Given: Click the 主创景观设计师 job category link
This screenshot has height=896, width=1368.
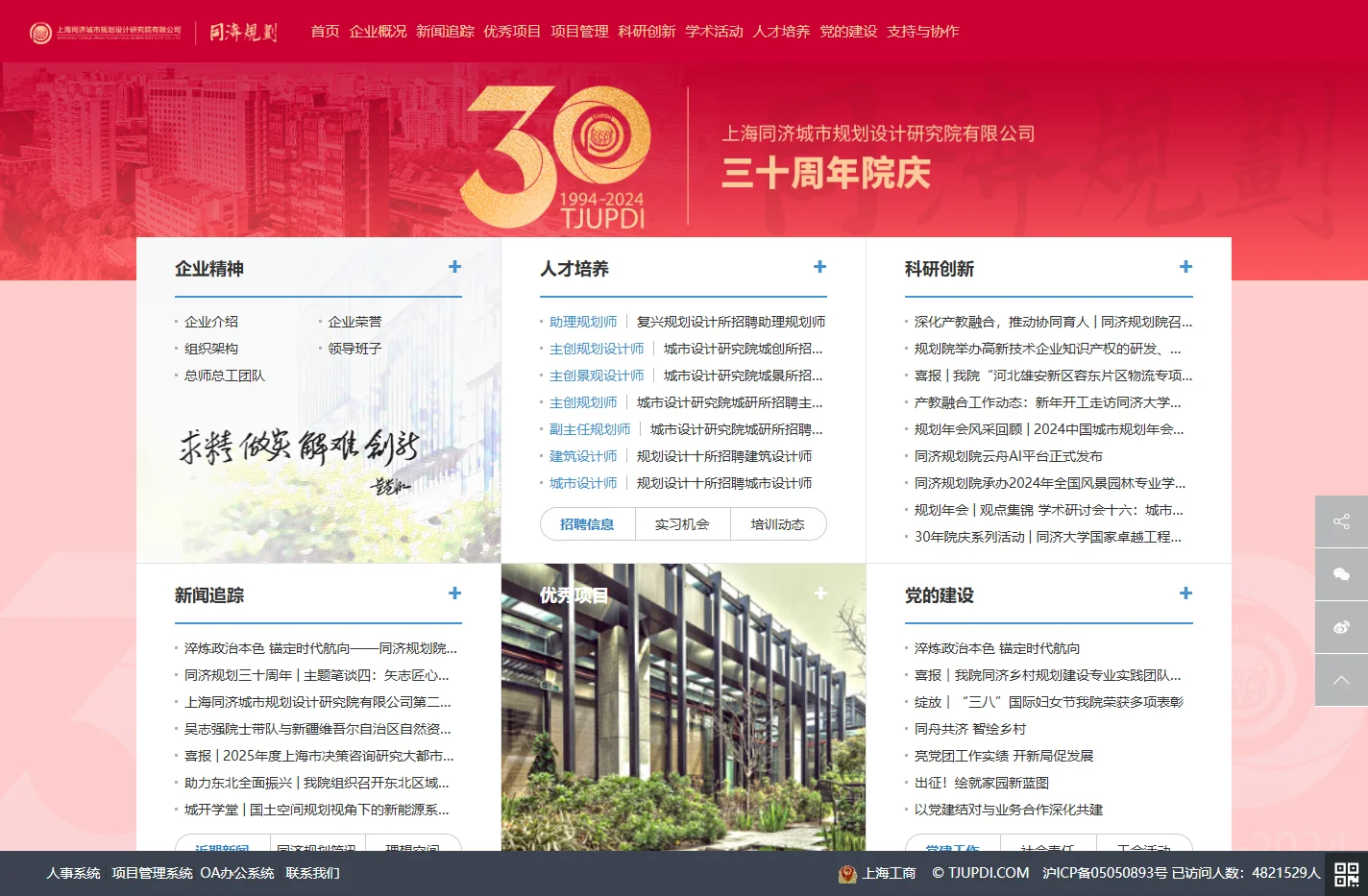Looking at the screenshot, I should point(597,375).
